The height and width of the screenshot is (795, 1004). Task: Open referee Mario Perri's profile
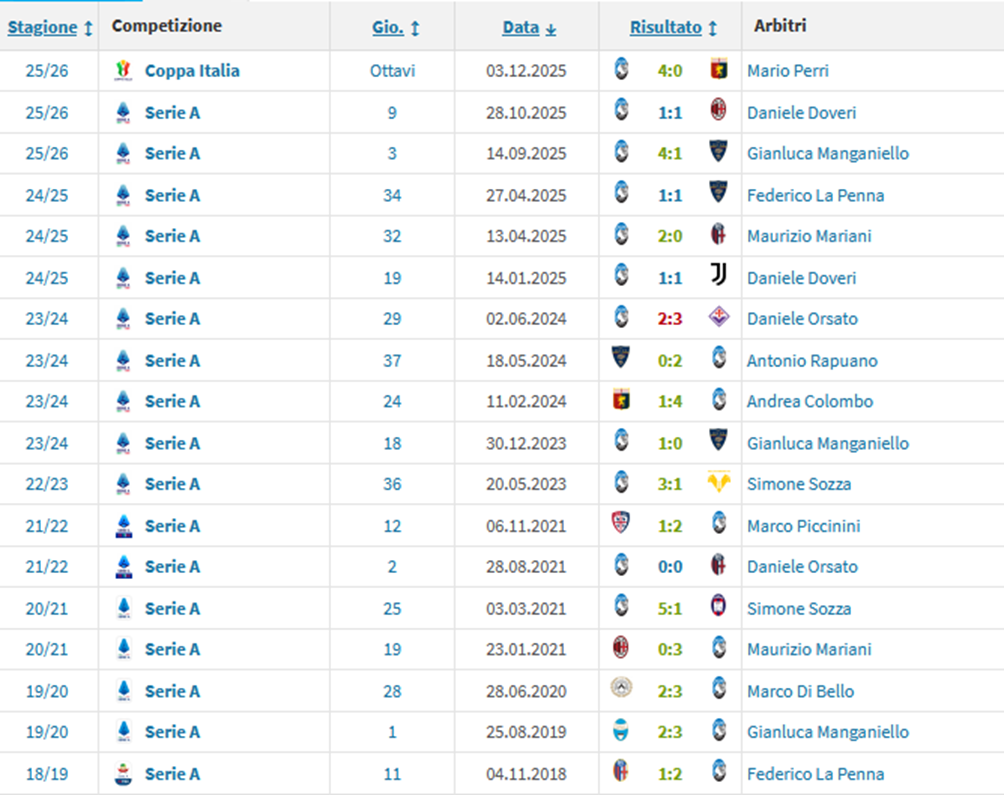tap(787, 71)
